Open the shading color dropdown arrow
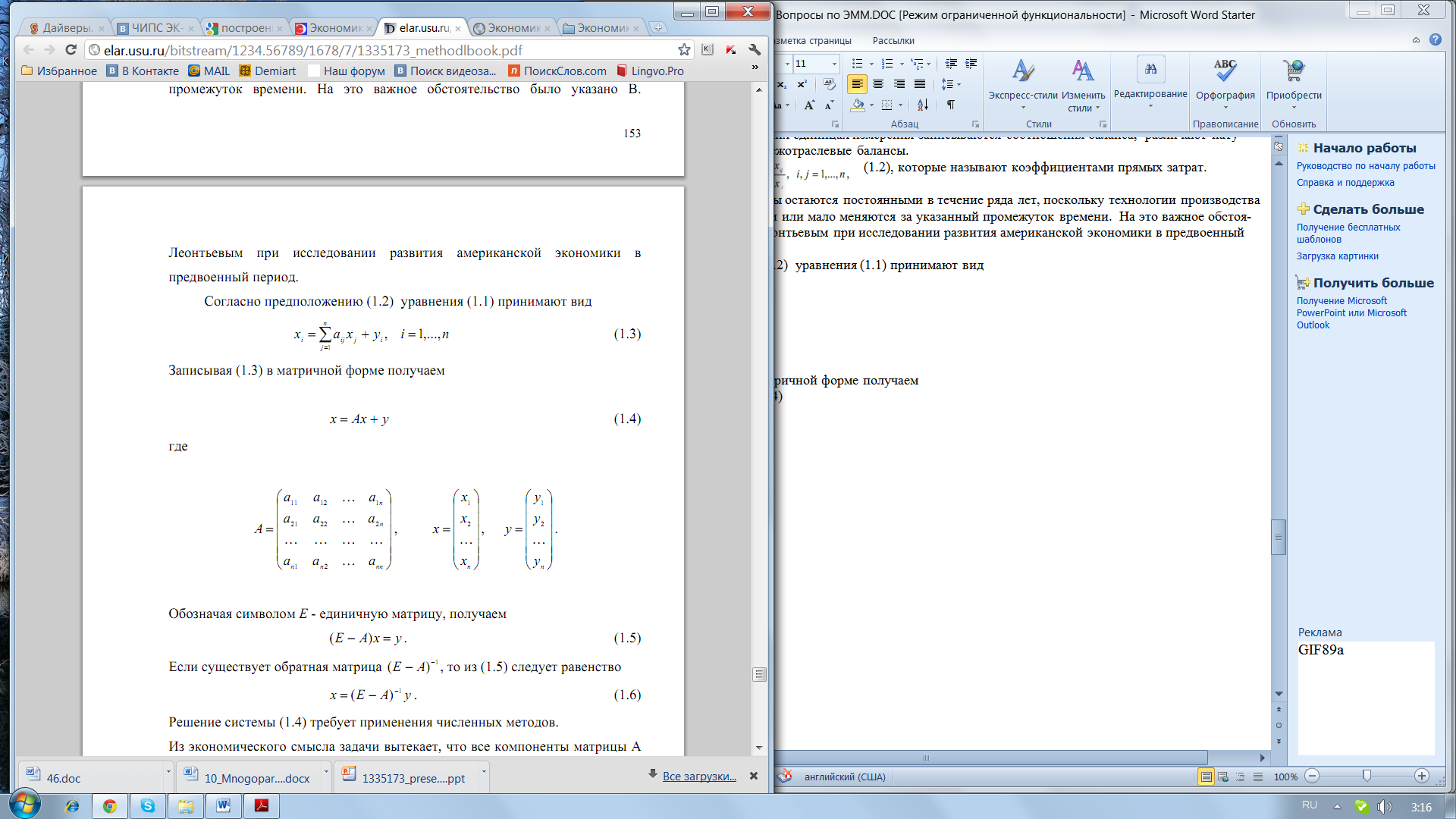This screenshot has height=819, width=1456. coord(871,105)
